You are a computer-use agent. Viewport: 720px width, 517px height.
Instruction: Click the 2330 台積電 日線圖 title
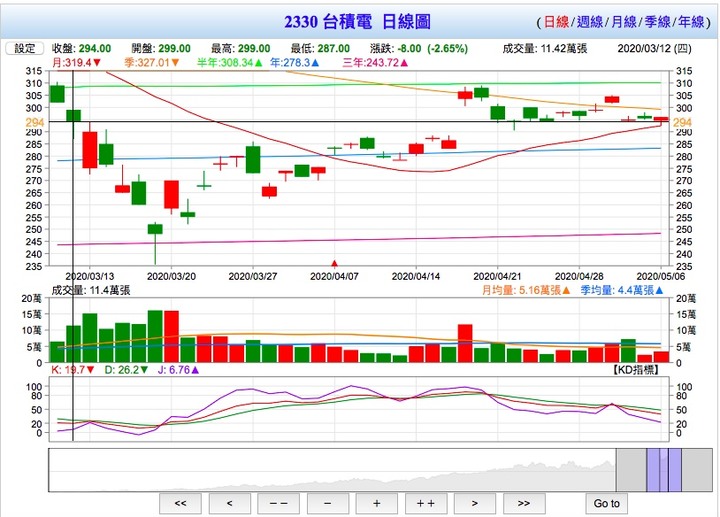[x=357, y=22]
